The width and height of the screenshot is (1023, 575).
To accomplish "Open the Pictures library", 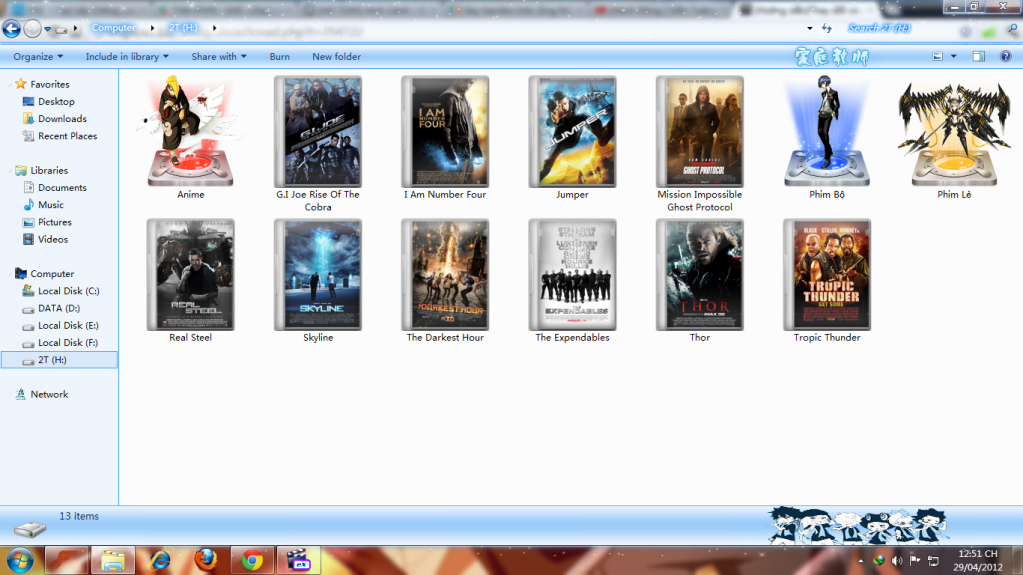I will tap(55, 222).
